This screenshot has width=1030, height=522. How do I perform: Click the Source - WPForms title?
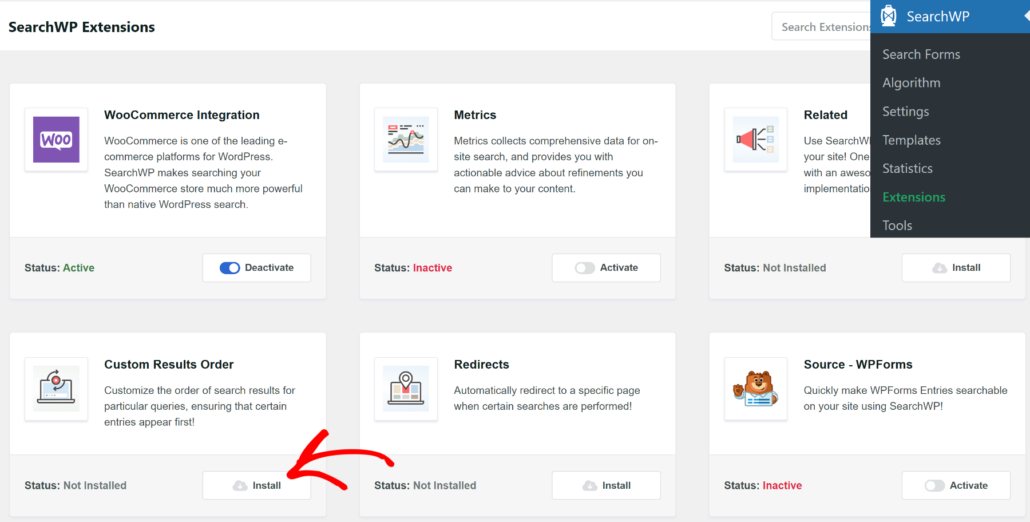(858, 364)
